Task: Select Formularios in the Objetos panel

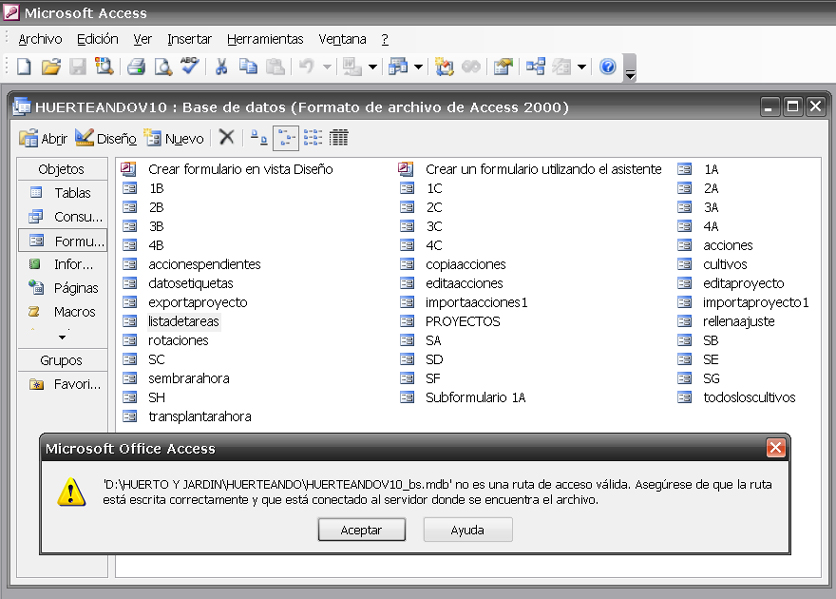Action: pyautogui.click(x=63, y=241)
